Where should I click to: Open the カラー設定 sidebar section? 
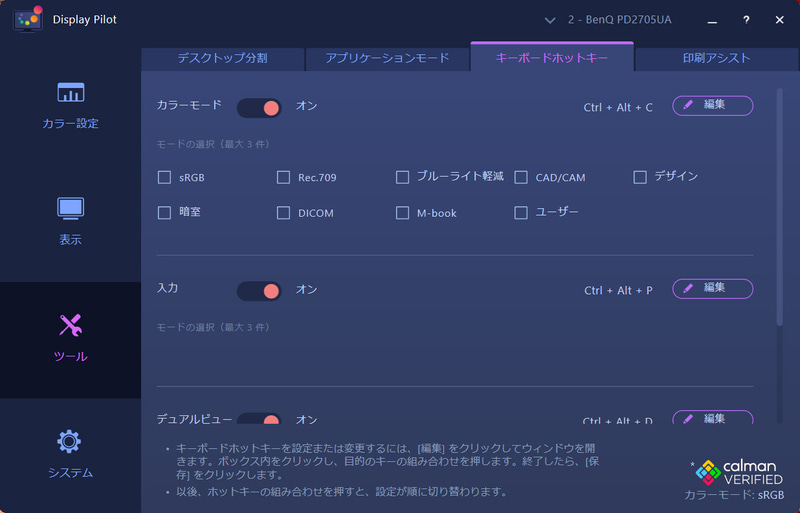70,106
